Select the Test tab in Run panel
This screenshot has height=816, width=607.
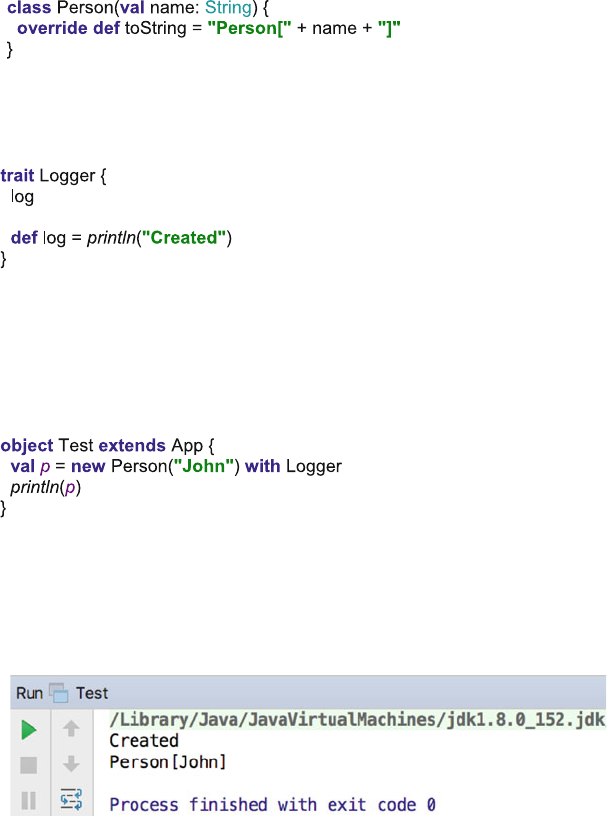92,693
